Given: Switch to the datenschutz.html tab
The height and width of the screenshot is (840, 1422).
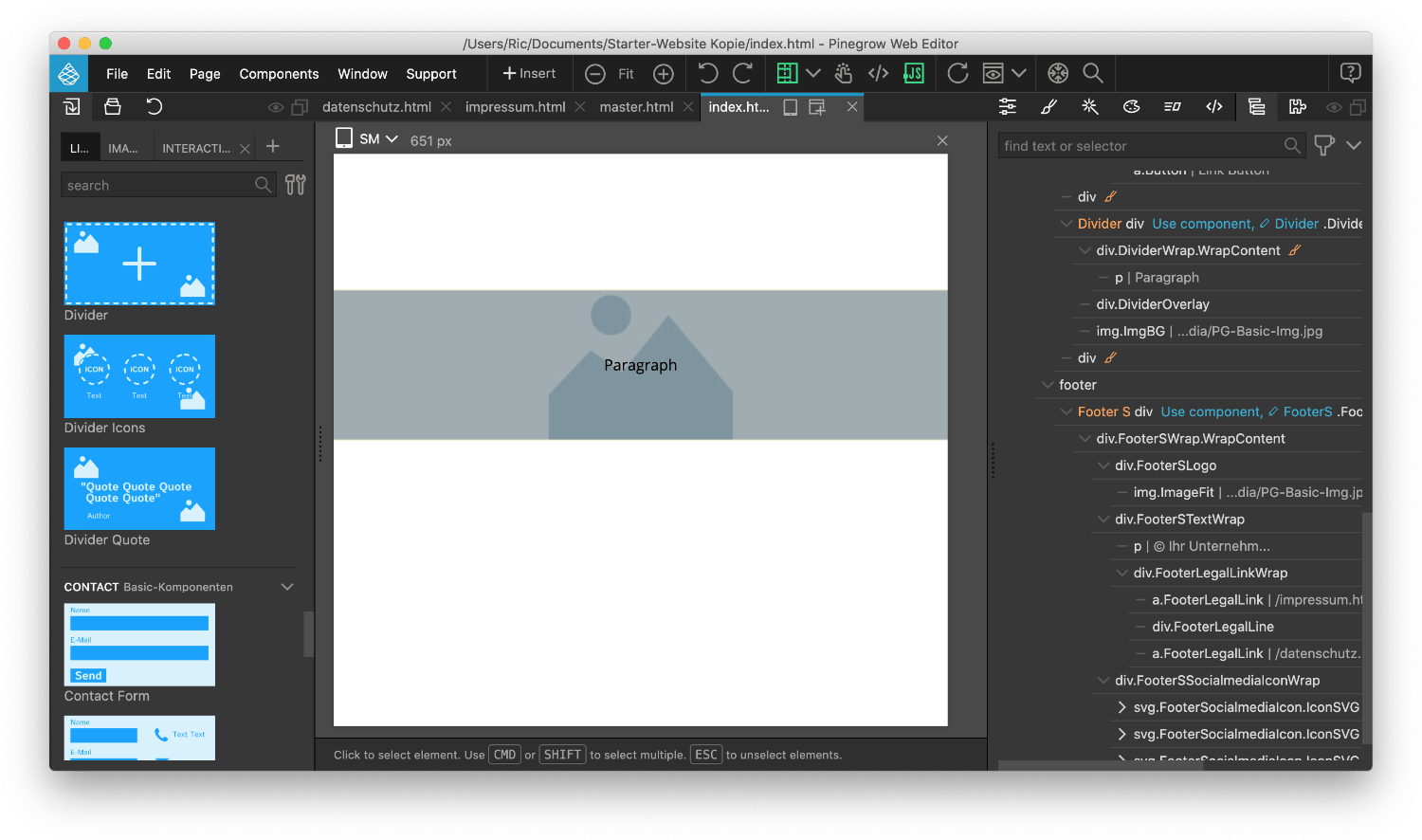Looking at the screenshot, I should pyautogui.click(x=376, y=107).
